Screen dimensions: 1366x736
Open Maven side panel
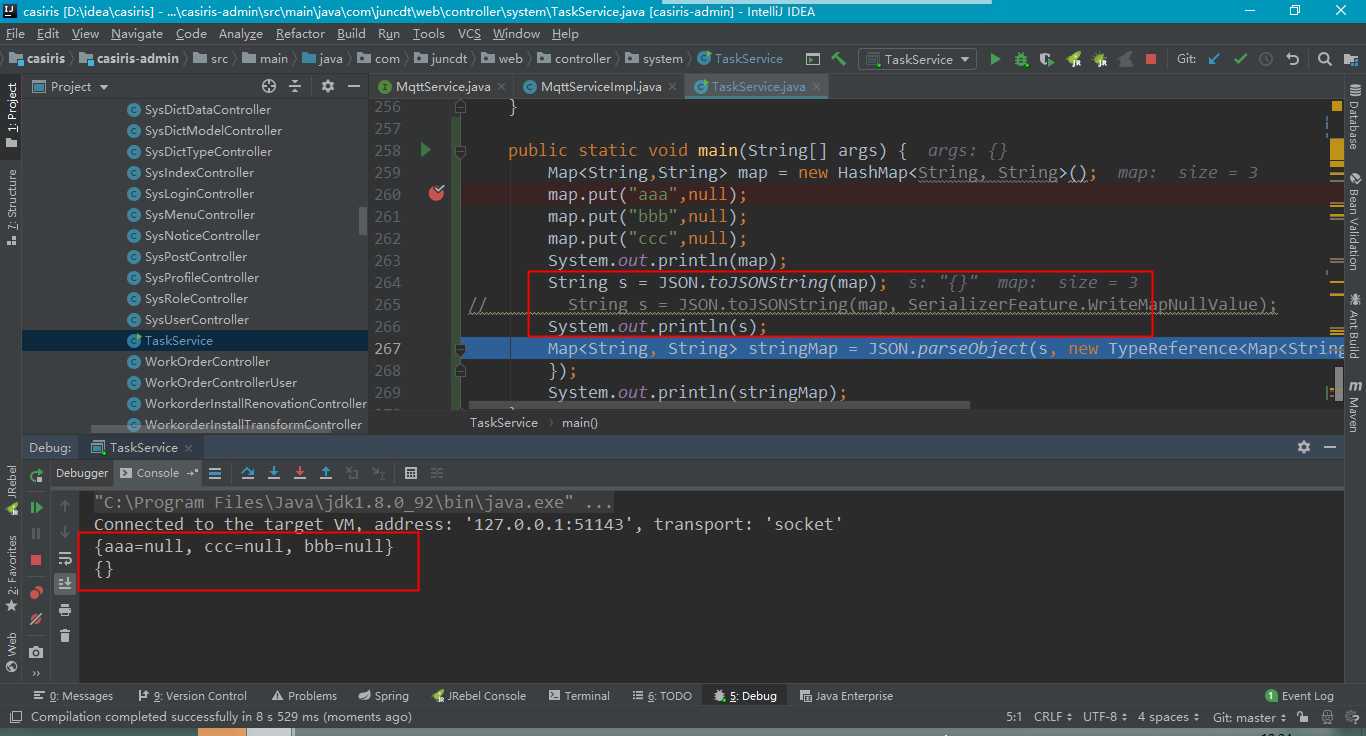point(1354,404)
